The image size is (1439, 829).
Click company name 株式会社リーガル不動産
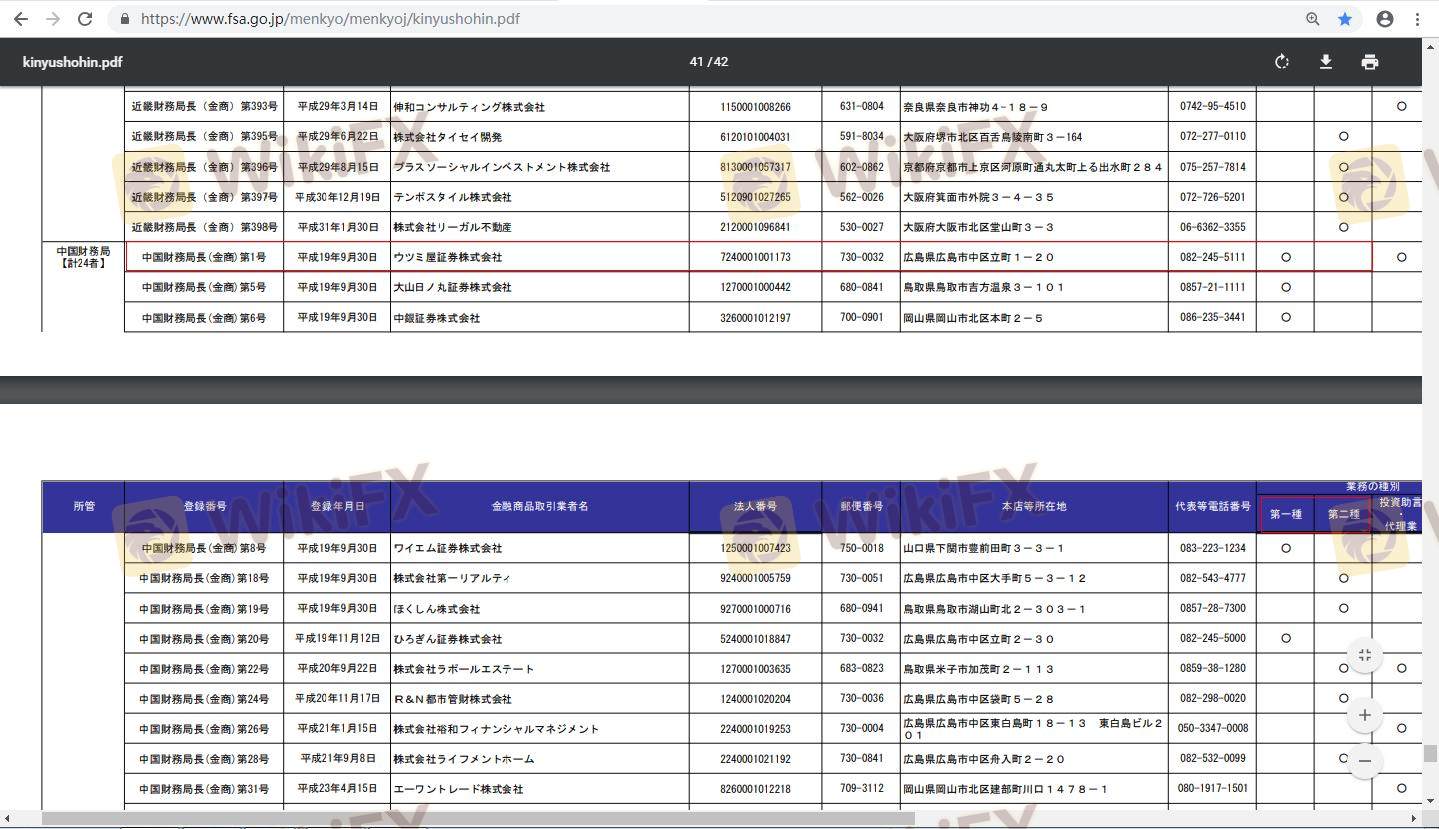point(452,227)
